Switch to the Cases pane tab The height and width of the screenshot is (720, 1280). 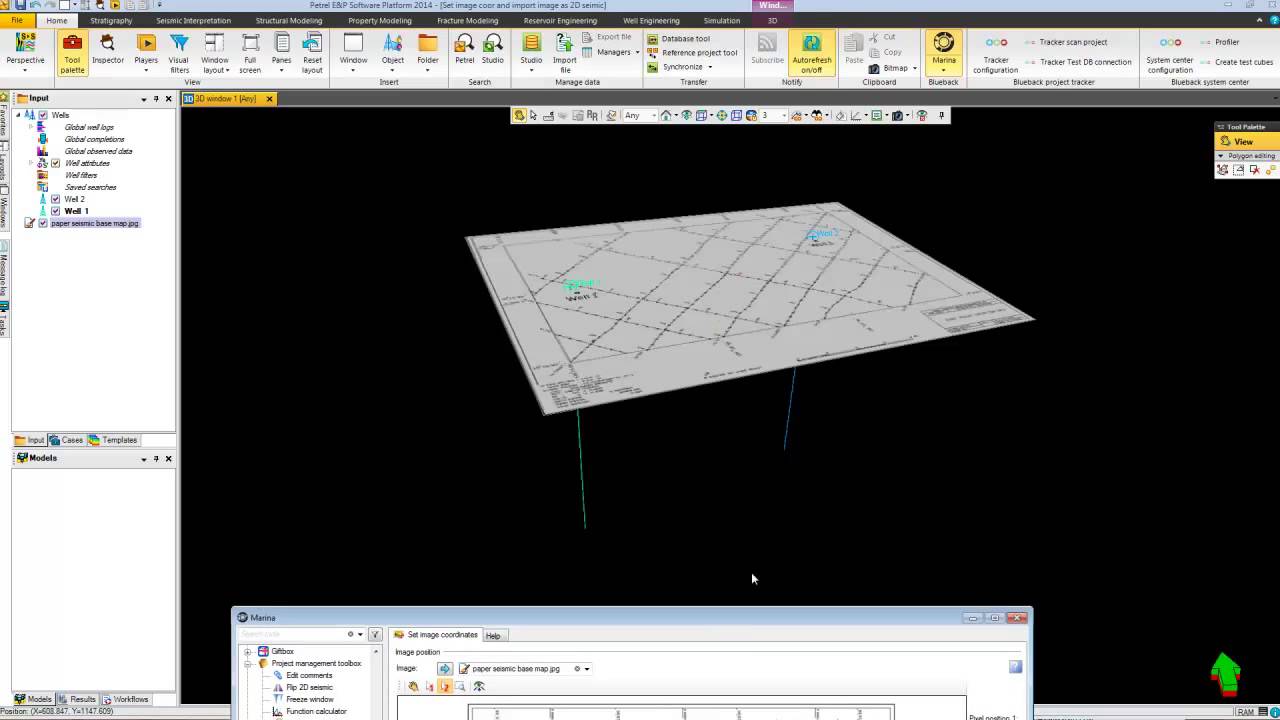pos(67,440)
